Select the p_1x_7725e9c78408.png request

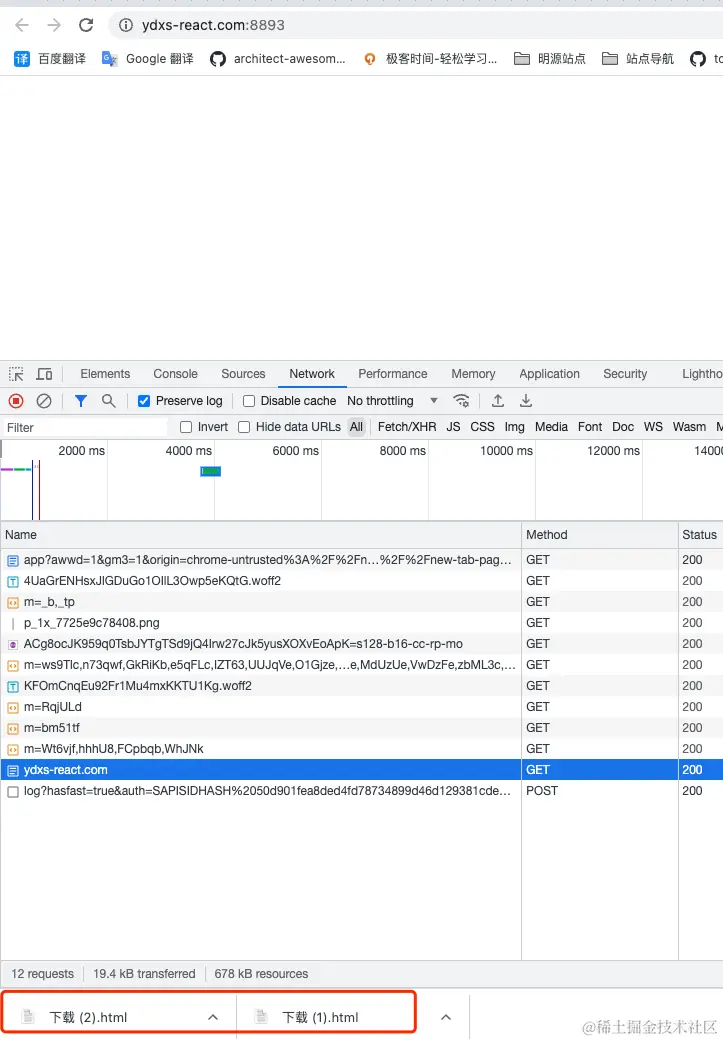[361, 623]
